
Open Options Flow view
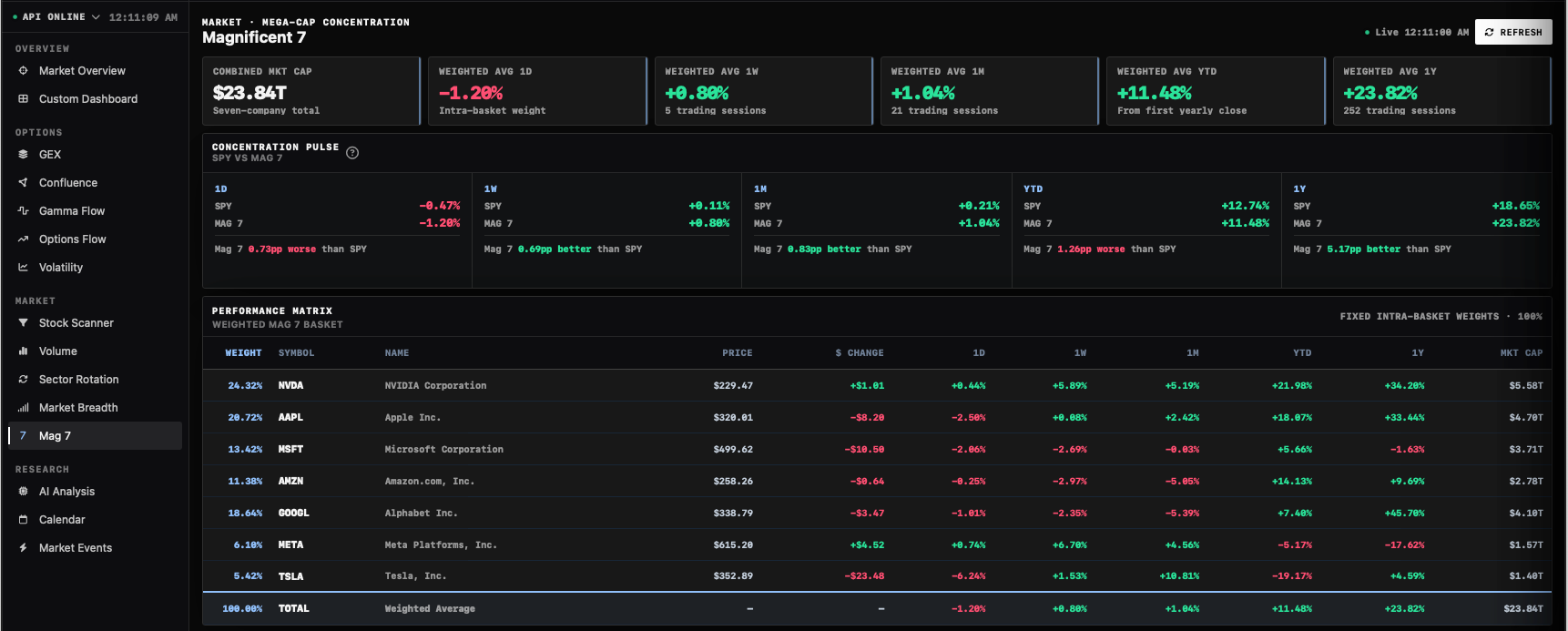click(x=95, y=239)
